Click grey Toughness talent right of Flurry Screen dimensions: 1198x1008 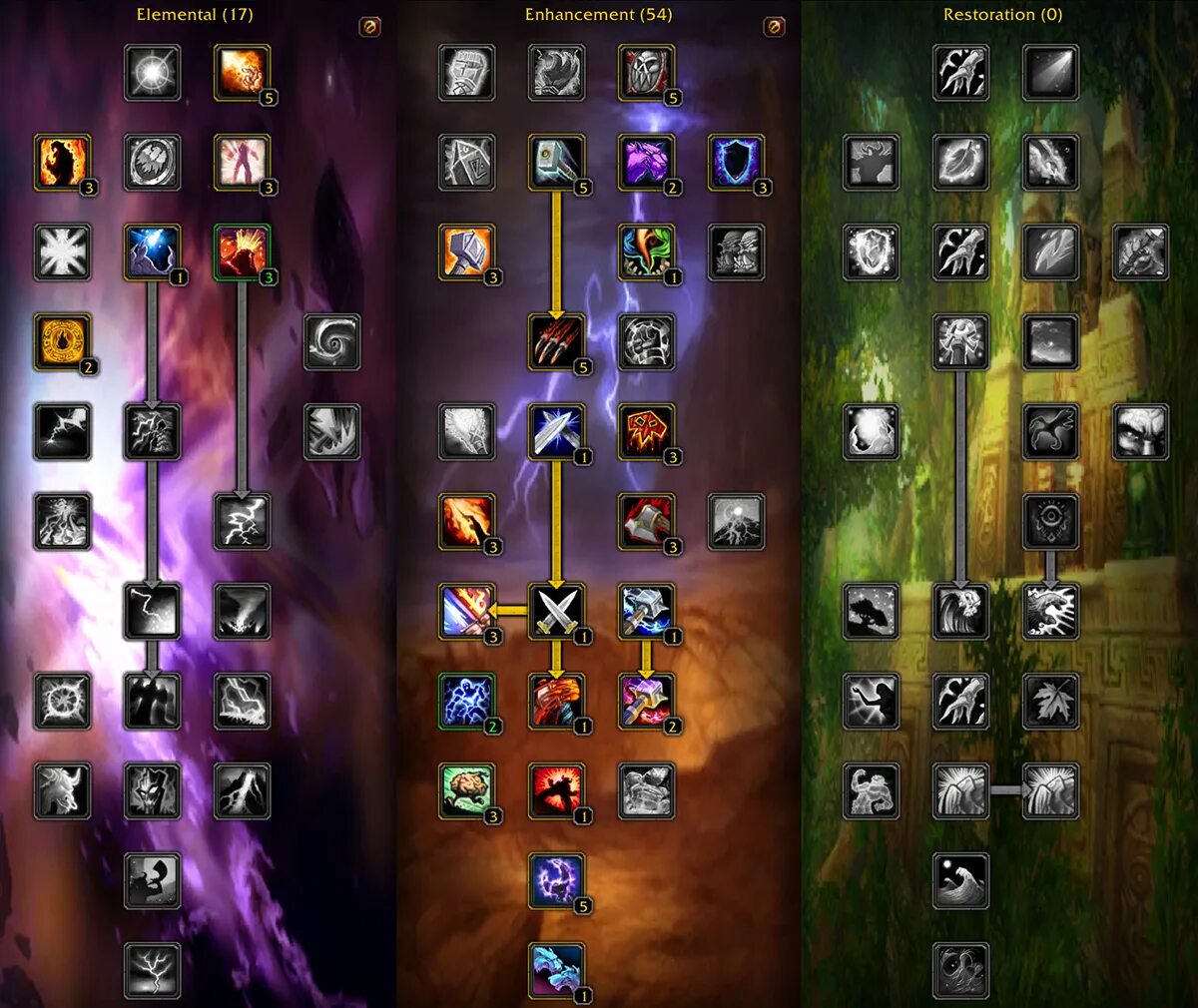(647, 342)
